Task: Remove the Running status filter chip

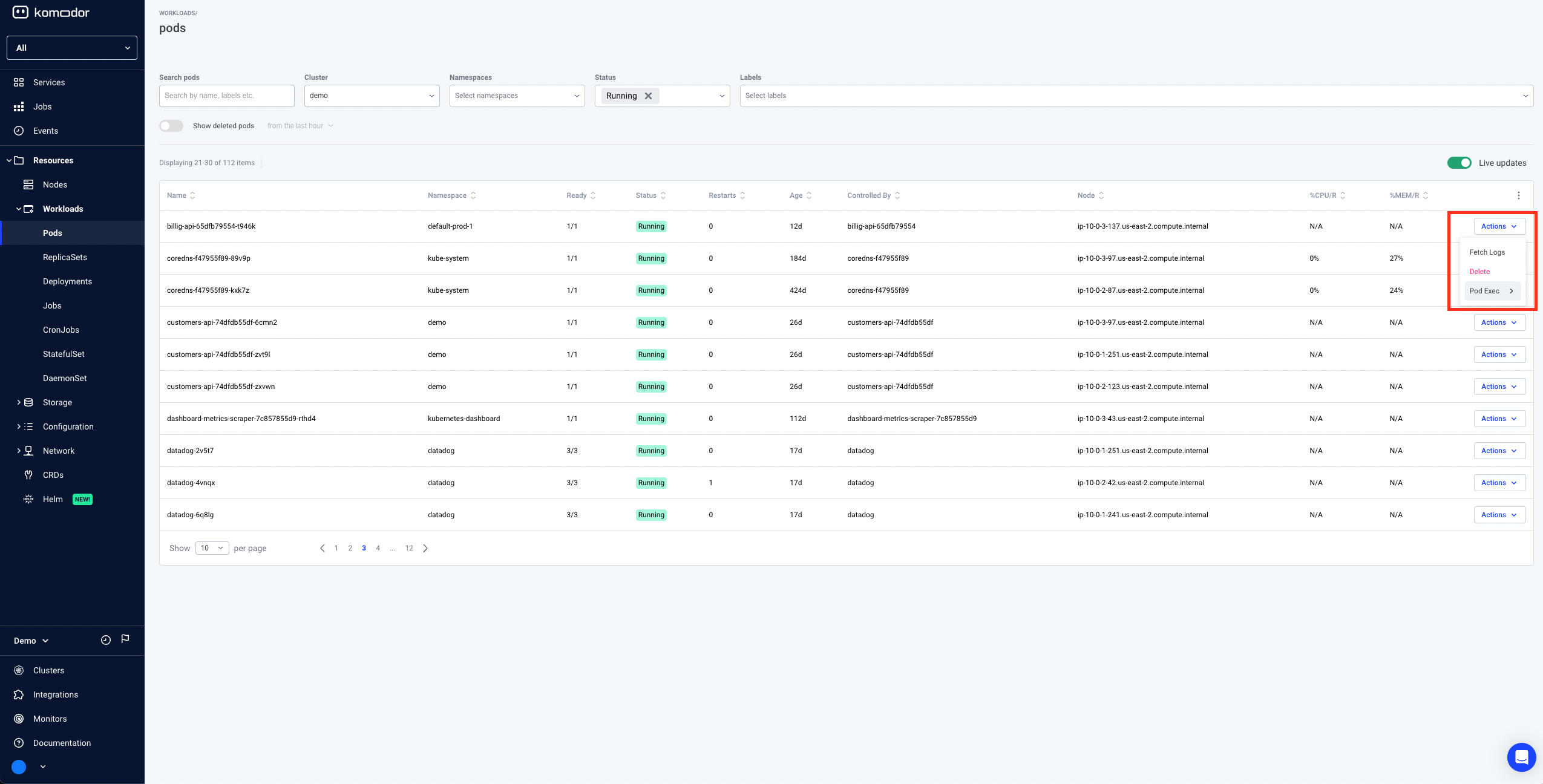Action: 648,96
